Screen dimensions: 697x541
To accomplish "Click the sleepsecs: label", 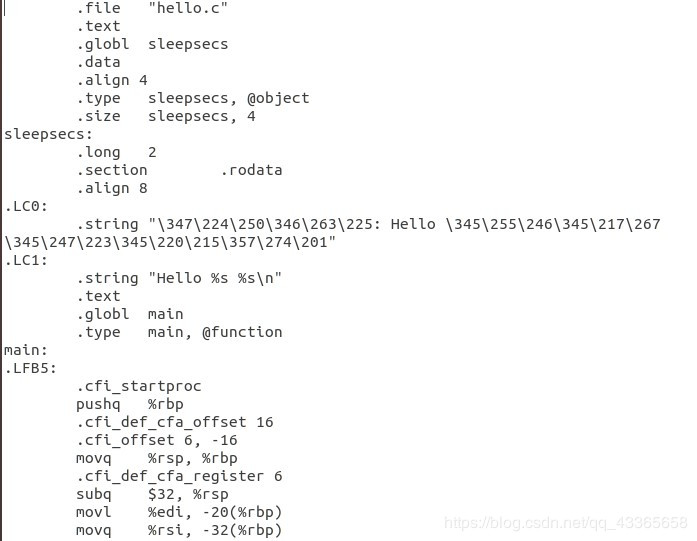I will [x=48, y=134].
